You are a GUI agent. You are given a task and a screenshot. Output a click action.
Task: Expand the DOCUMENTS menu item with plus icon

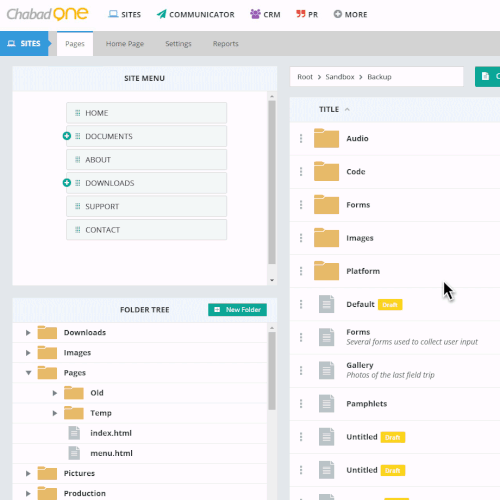click(x=67, y=136)
